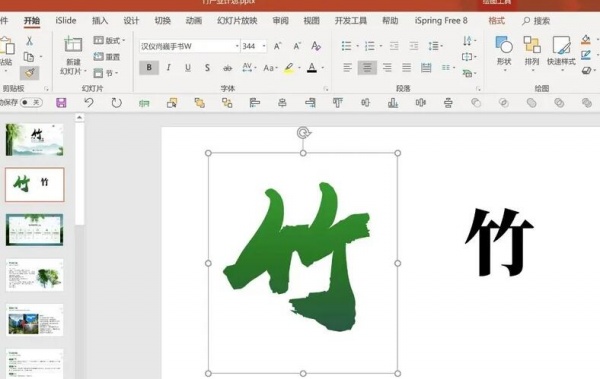600x379 pixels.
Task: Switch to the 插入 Insert tab
Action: 100,21
